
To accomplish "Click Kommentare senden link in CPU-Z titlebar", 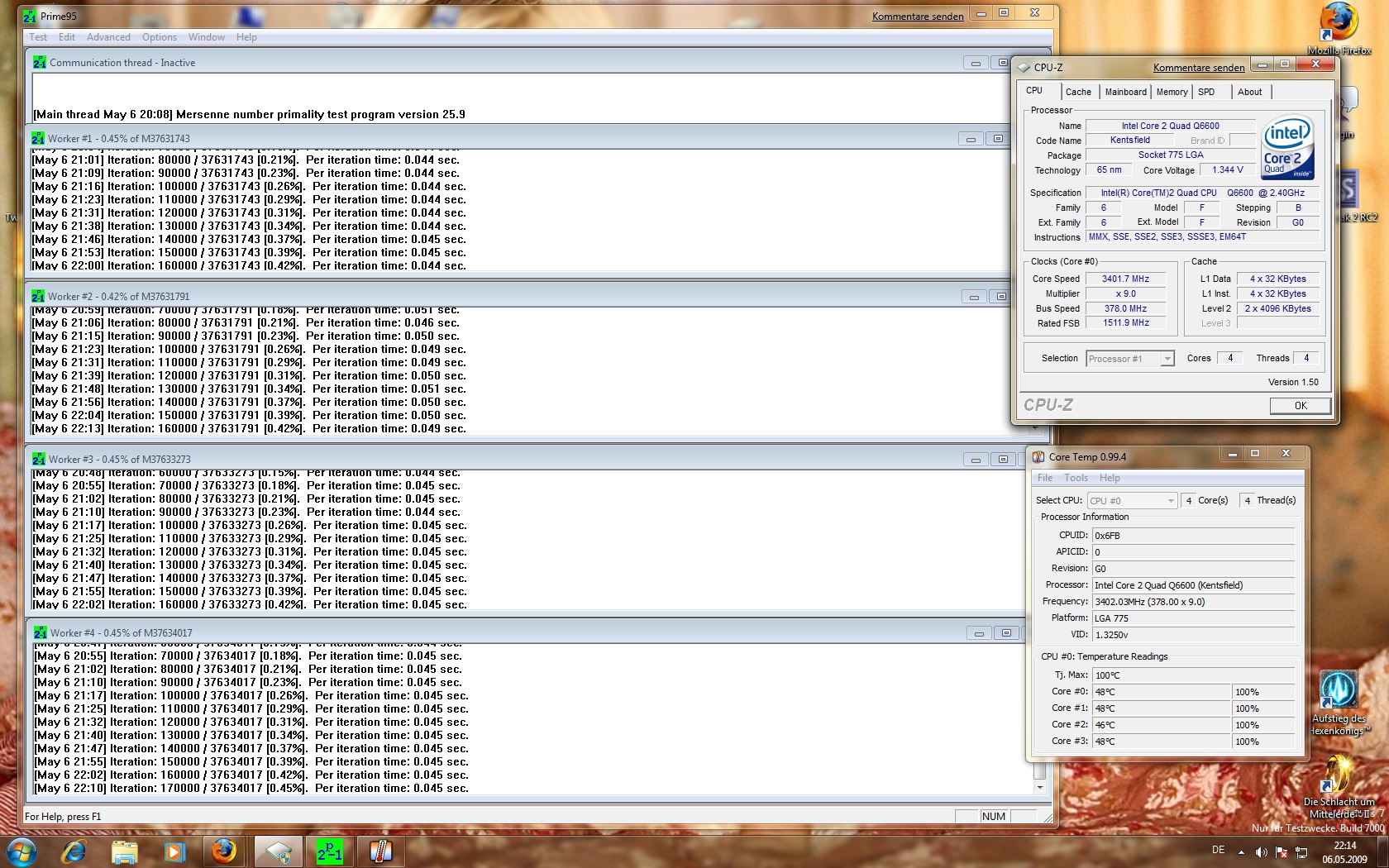I will click(1199, 68).
